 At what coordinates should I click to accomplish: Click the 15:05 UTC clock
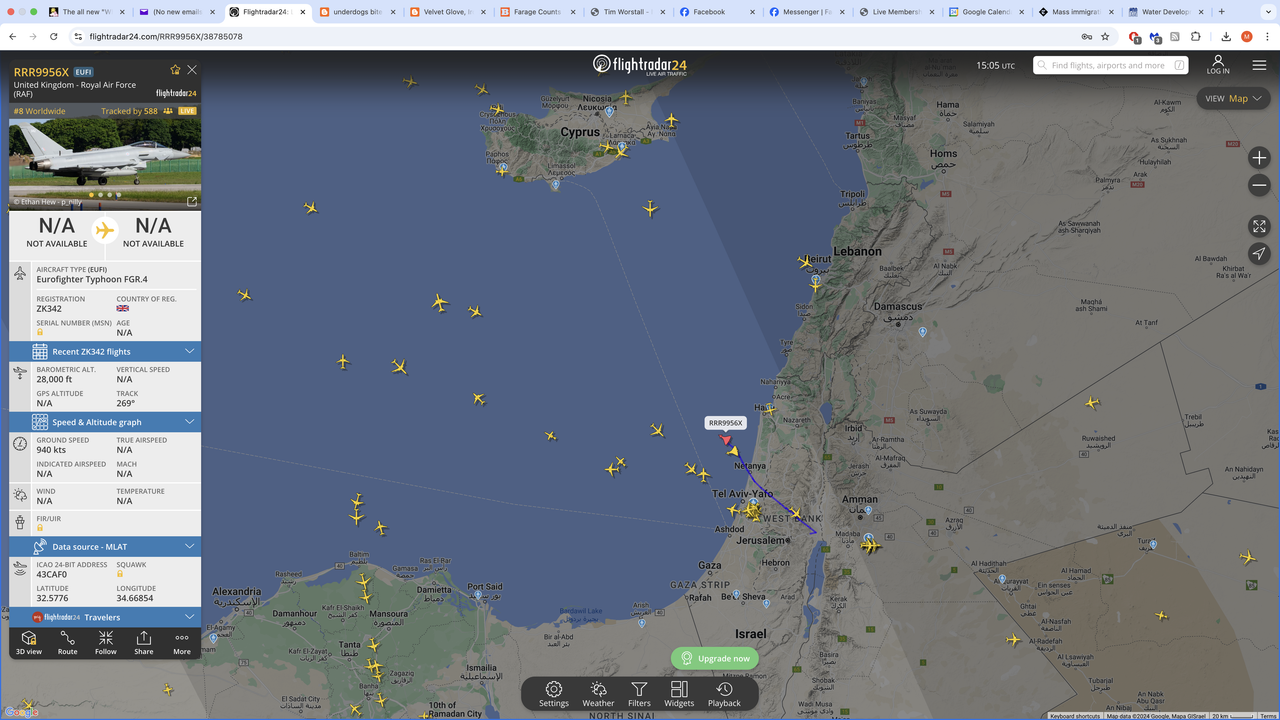pos(995,65)
